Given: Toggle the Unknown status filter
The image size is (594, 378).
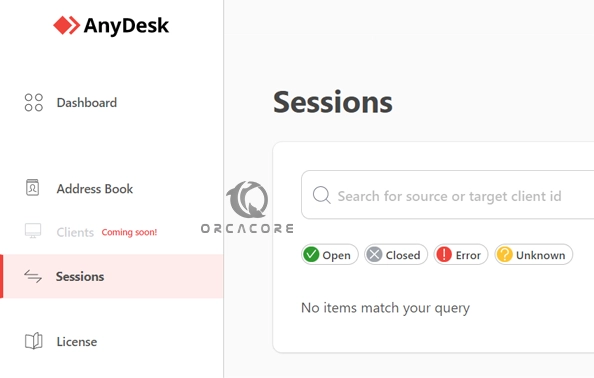Looking at the screenshot, I should (533, 255).
